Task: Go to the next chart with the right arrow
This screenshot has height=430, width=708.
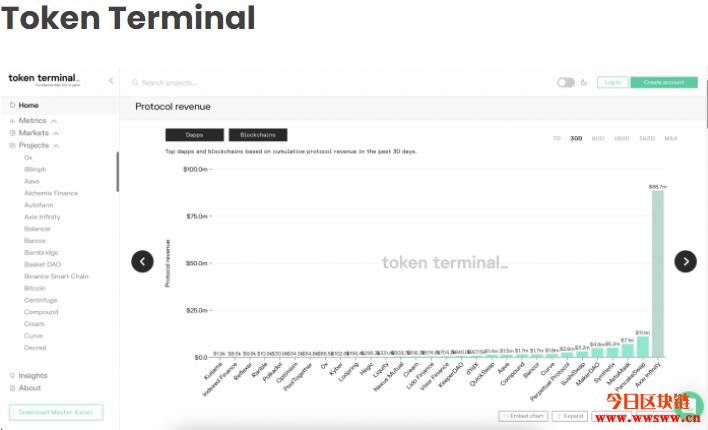Action: pyautogui.click(x=685, y=262)
